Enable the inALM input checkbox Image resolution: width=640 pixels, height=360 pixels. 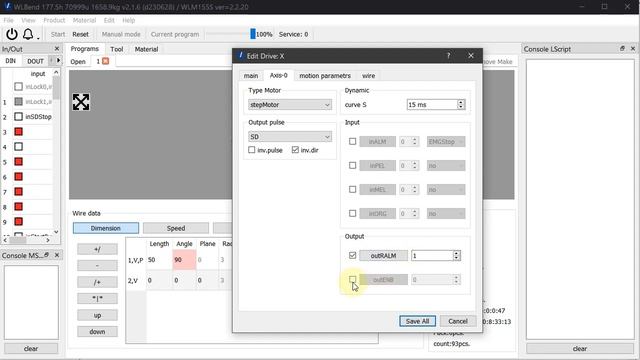pos(352,142)
